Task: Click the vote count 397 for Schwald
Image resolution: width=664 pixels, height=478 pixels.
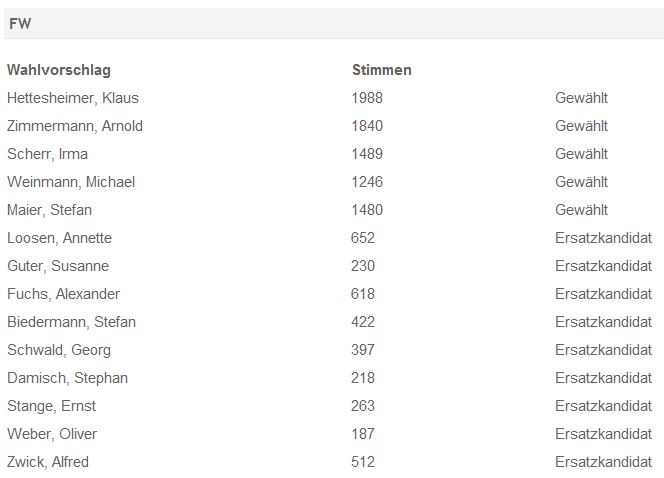Action: tap(363, 350)
